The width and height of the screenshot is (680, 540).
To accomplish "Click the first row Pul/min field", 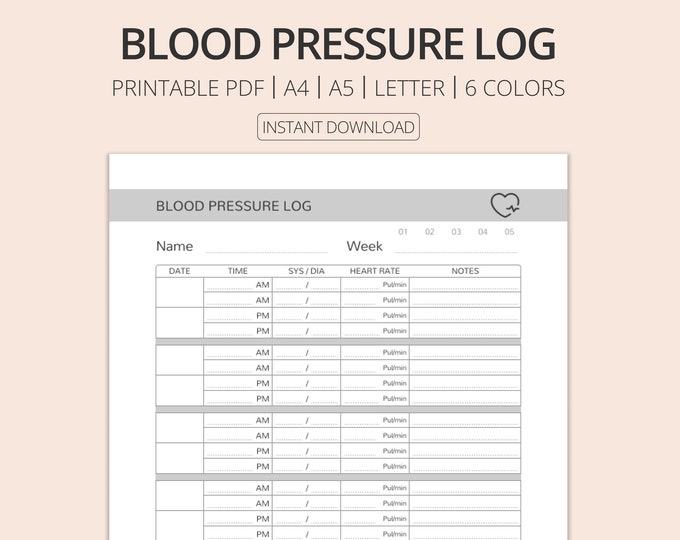I will [x=375, y=285].
